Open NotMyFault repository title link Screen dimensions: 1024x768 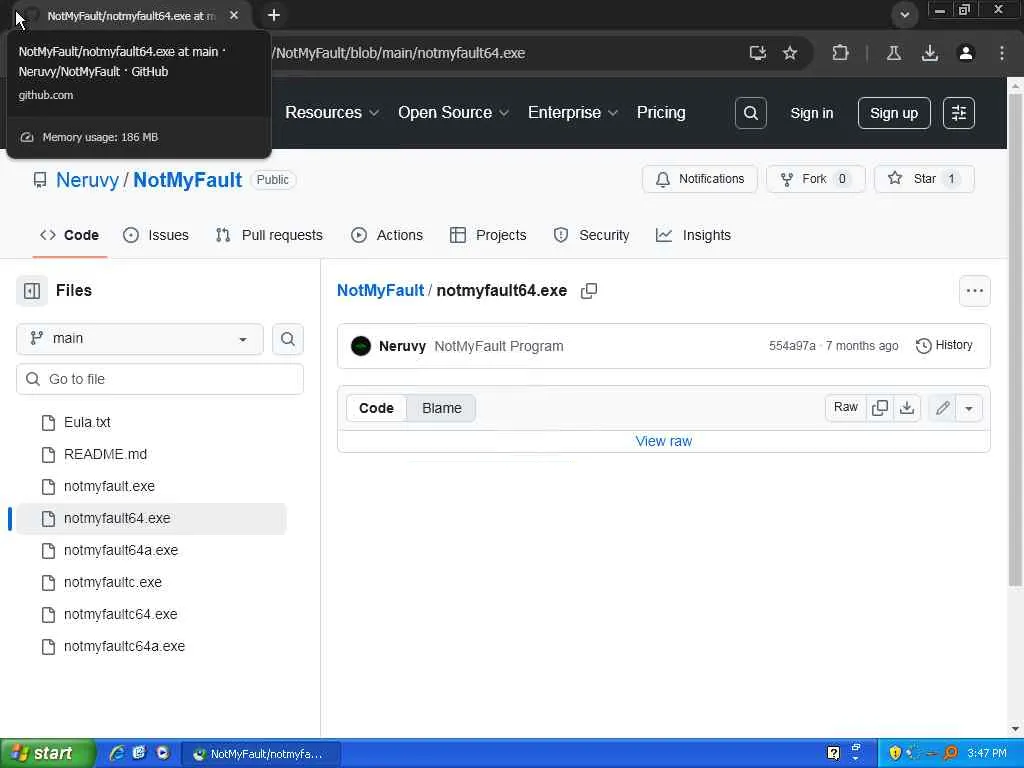coord(187,180)
